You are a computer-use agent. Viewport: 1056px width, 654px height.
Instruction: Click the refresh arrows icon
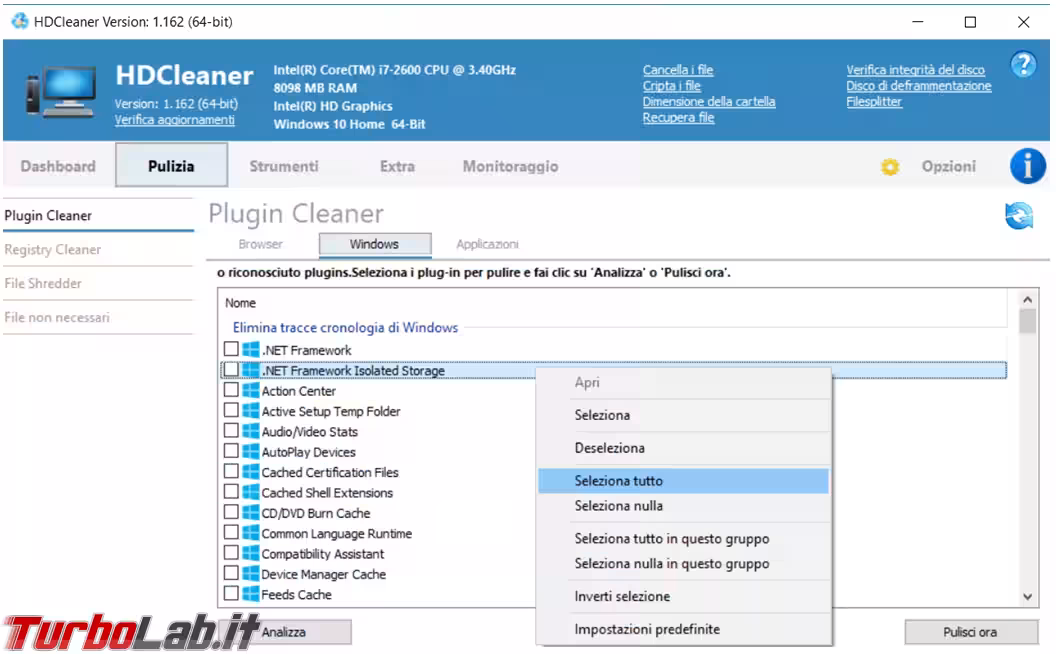pos(1018,215)
